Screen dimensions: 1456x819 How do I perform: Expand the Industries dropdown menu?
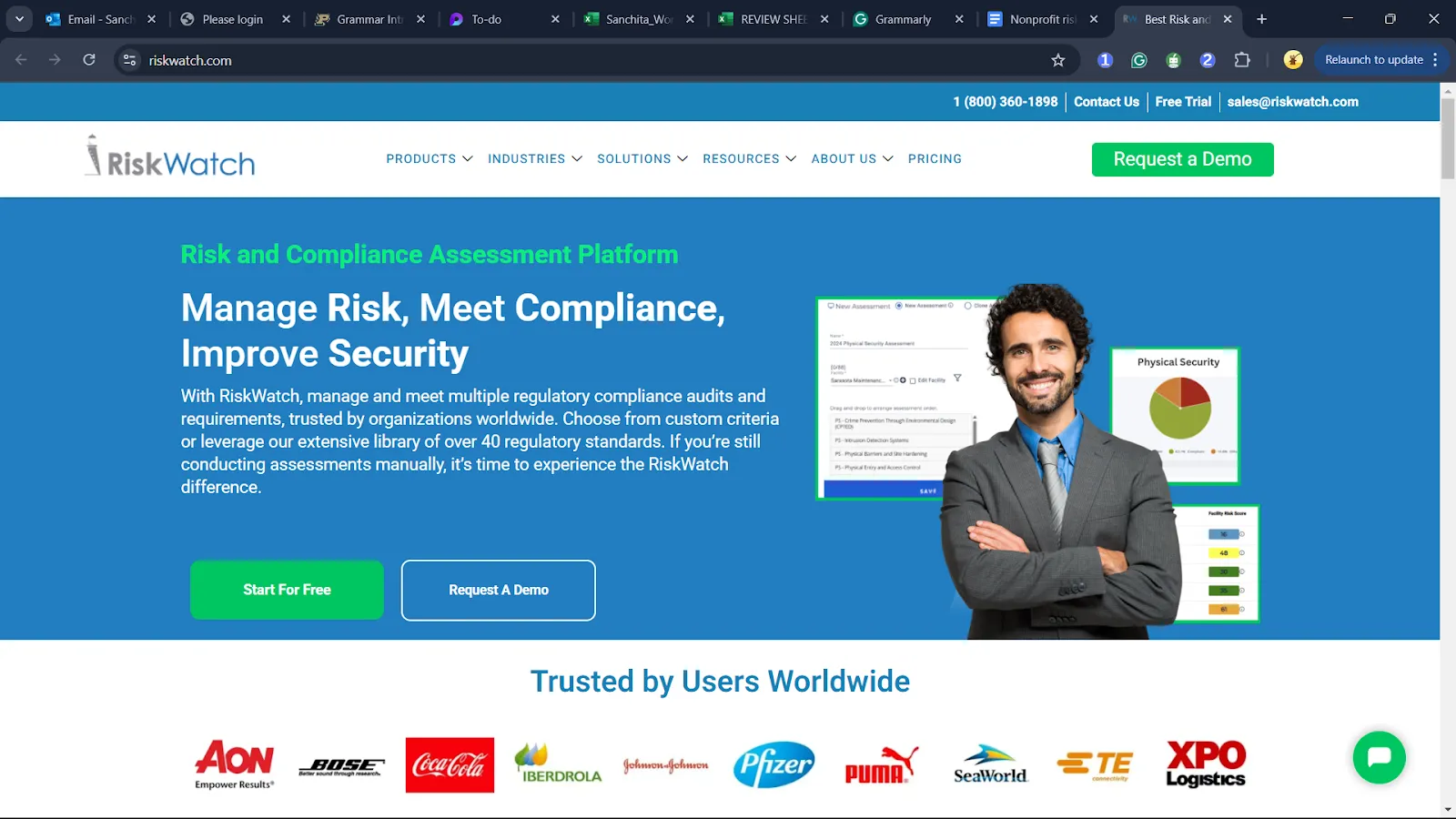535,158
